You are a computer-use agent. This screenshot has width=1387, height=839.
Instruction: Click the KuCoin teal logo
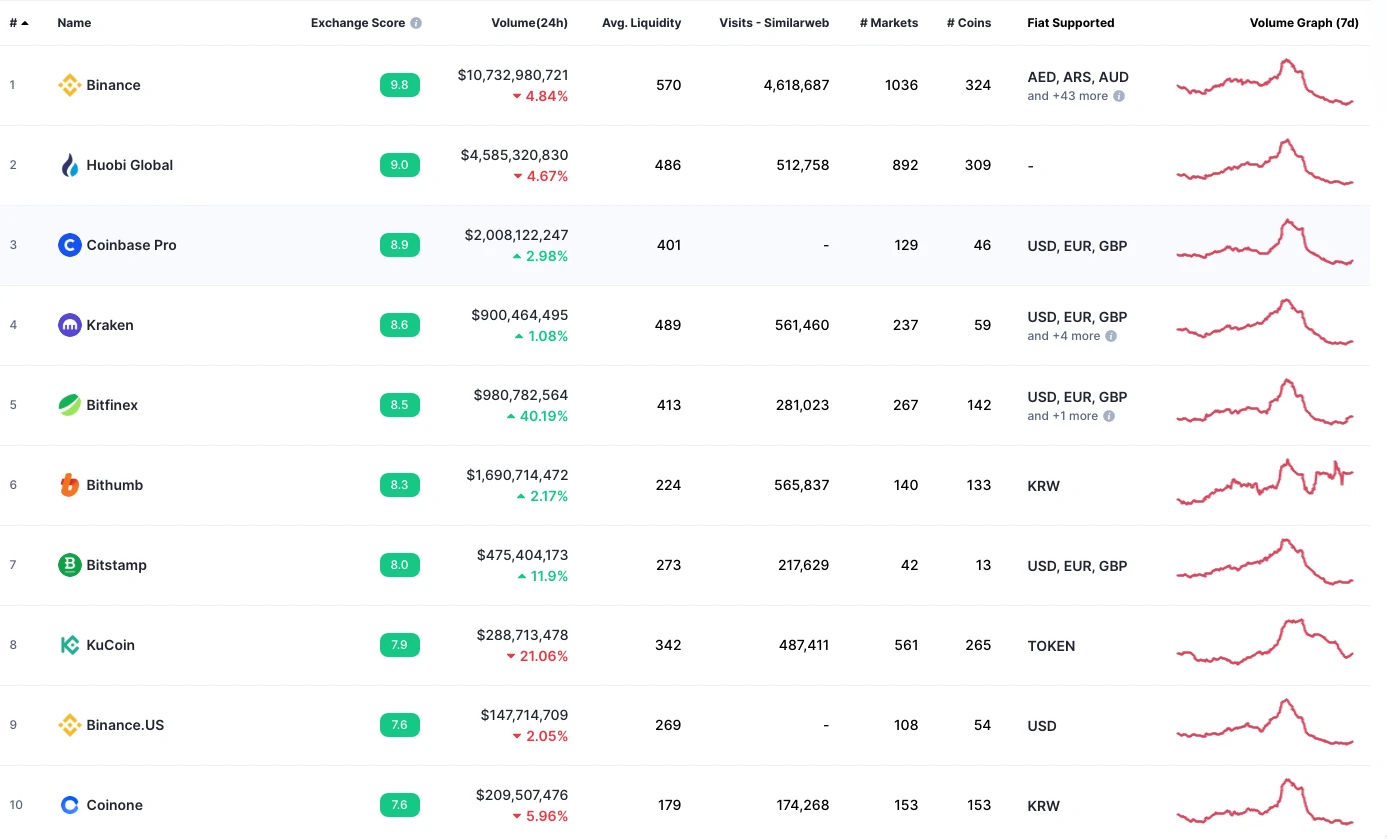69,645
